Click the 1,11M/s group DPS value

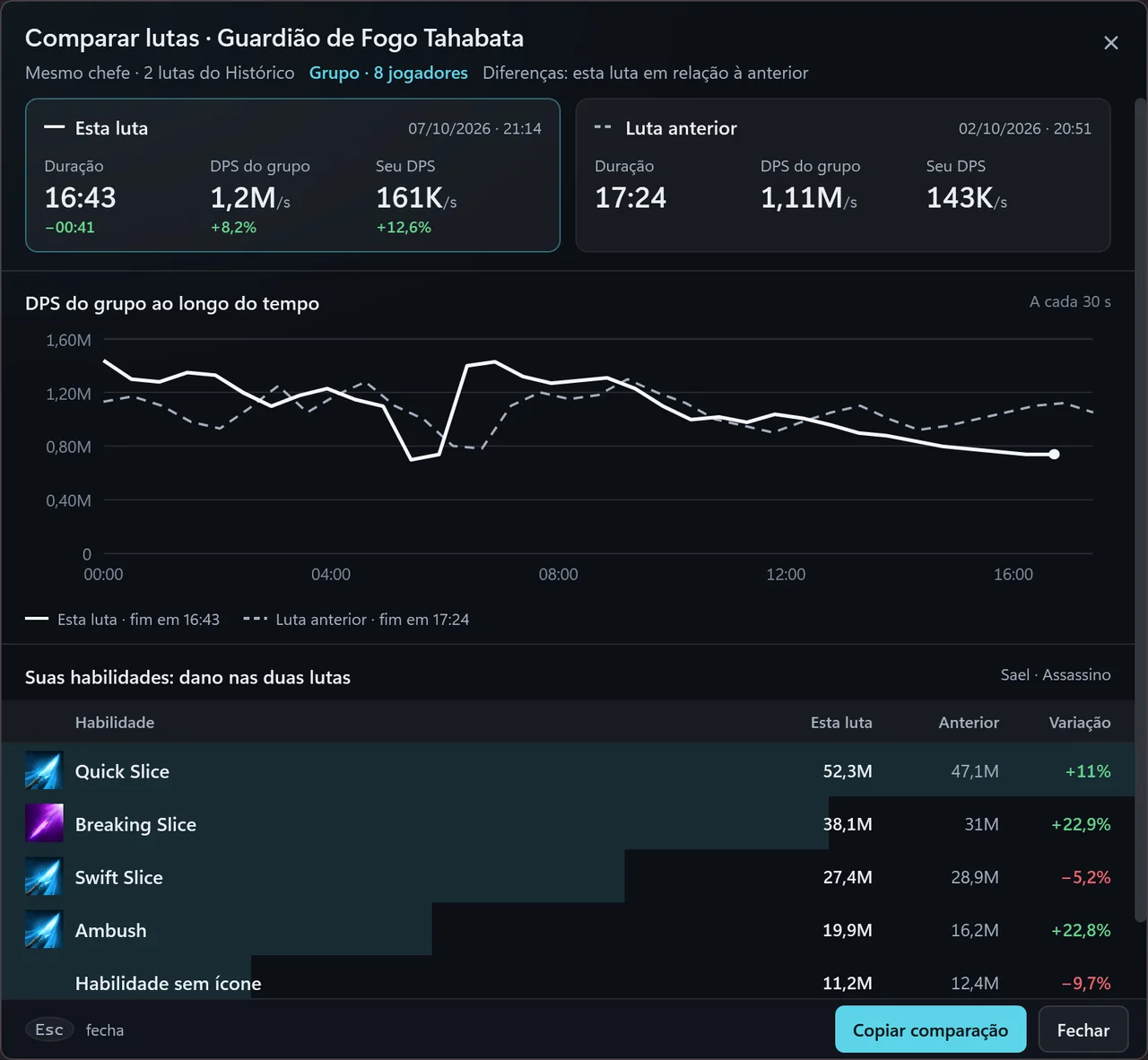click(809, 197)
